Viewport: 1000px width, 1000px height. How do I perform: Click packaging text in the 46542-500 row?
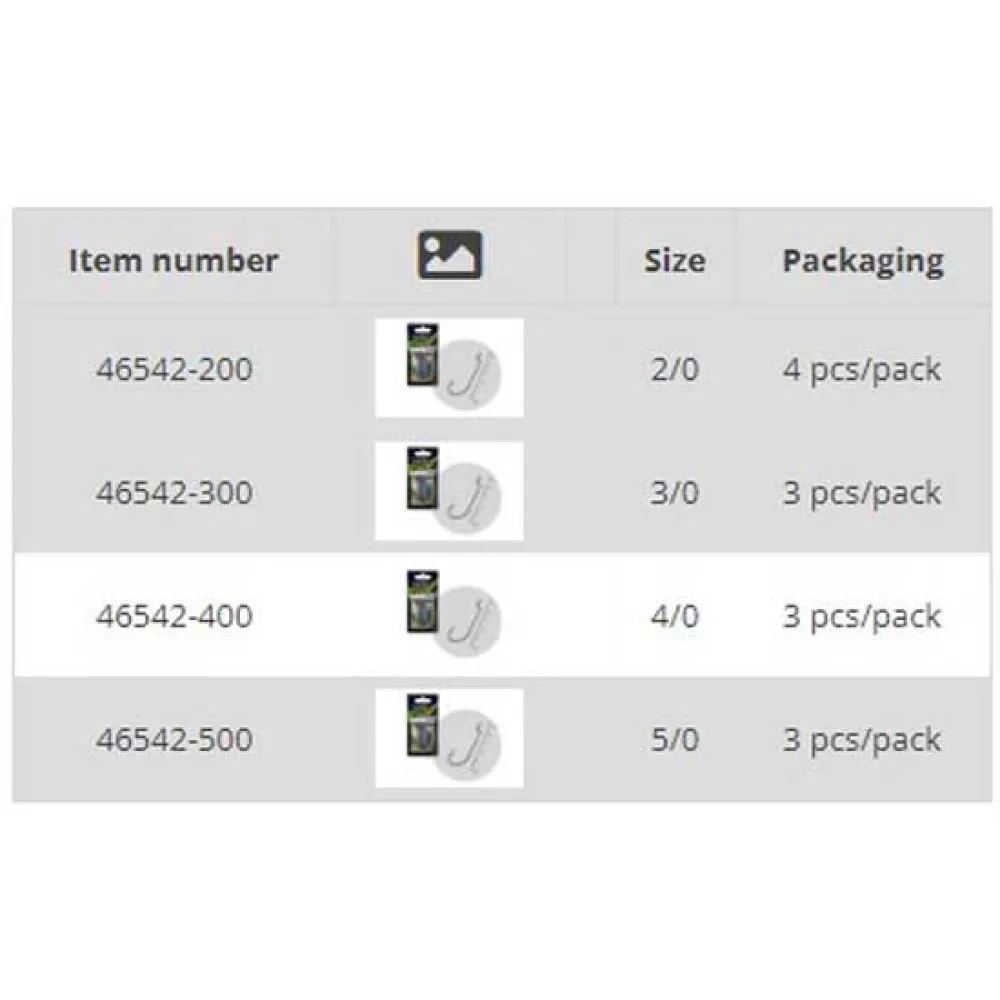click(861, 740)
